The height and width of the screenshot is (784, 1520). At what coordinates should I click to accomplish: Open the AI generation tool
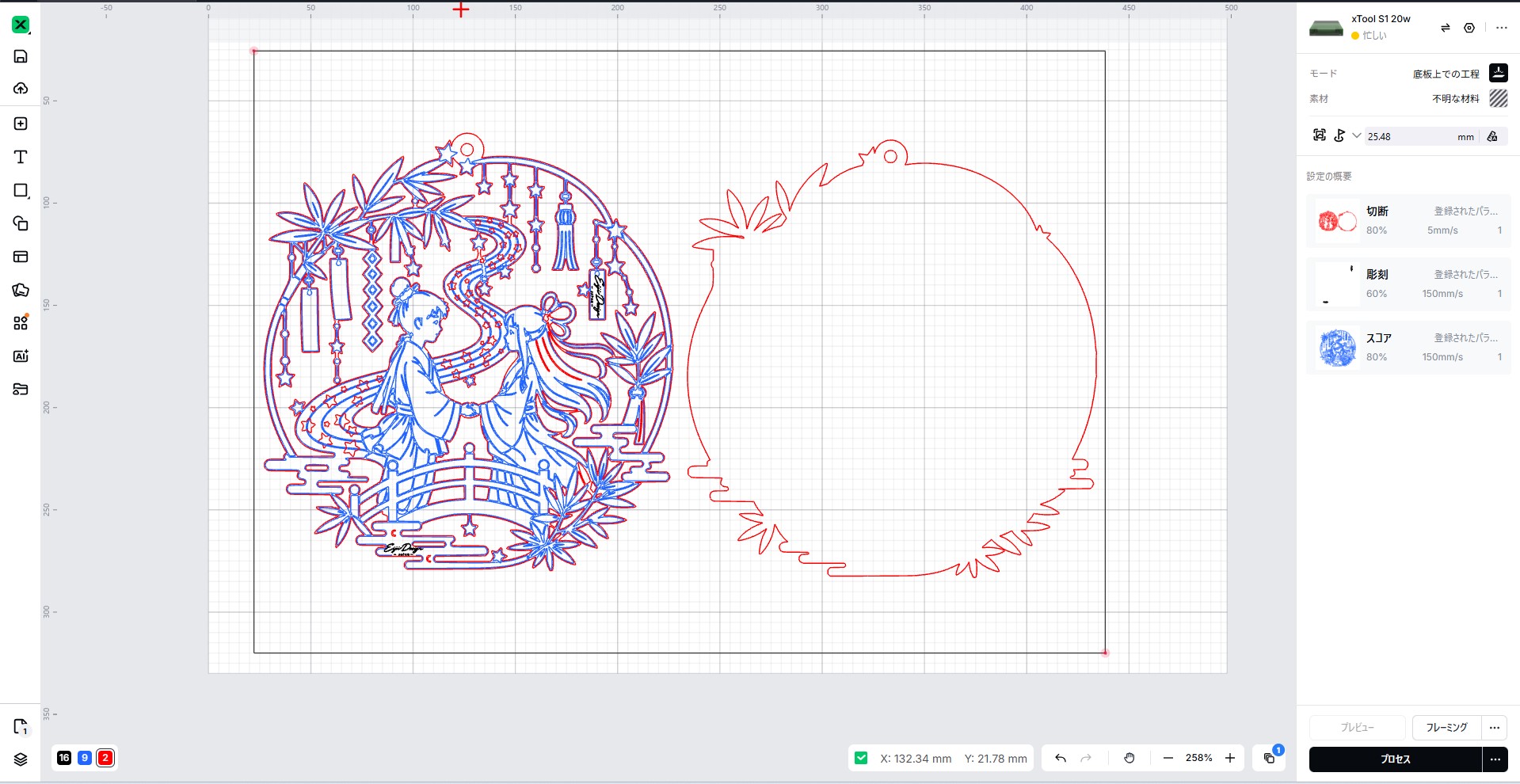tap(21, 356)
